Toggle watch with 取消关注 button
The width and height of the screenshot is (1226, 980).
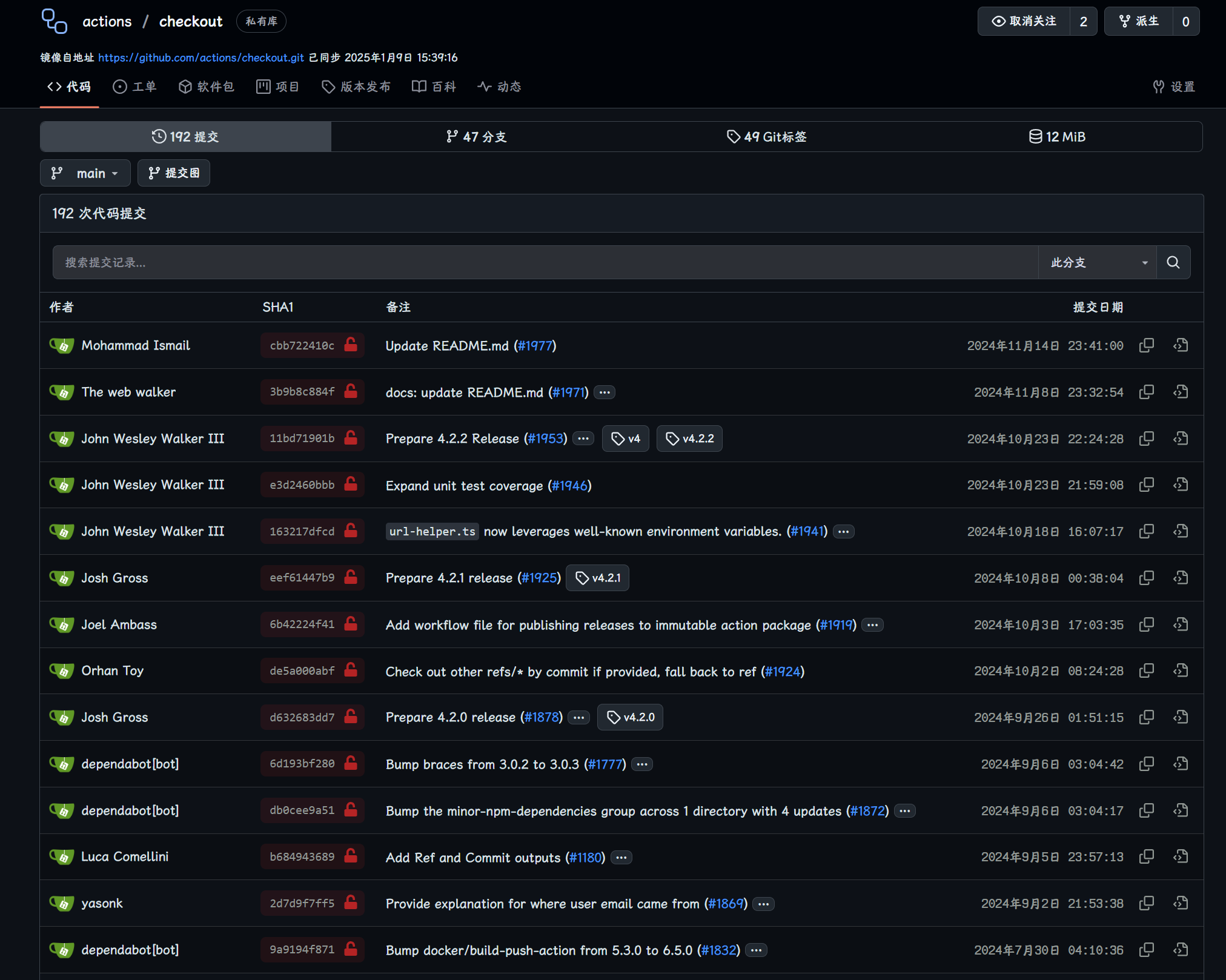tap(1024, 21)
